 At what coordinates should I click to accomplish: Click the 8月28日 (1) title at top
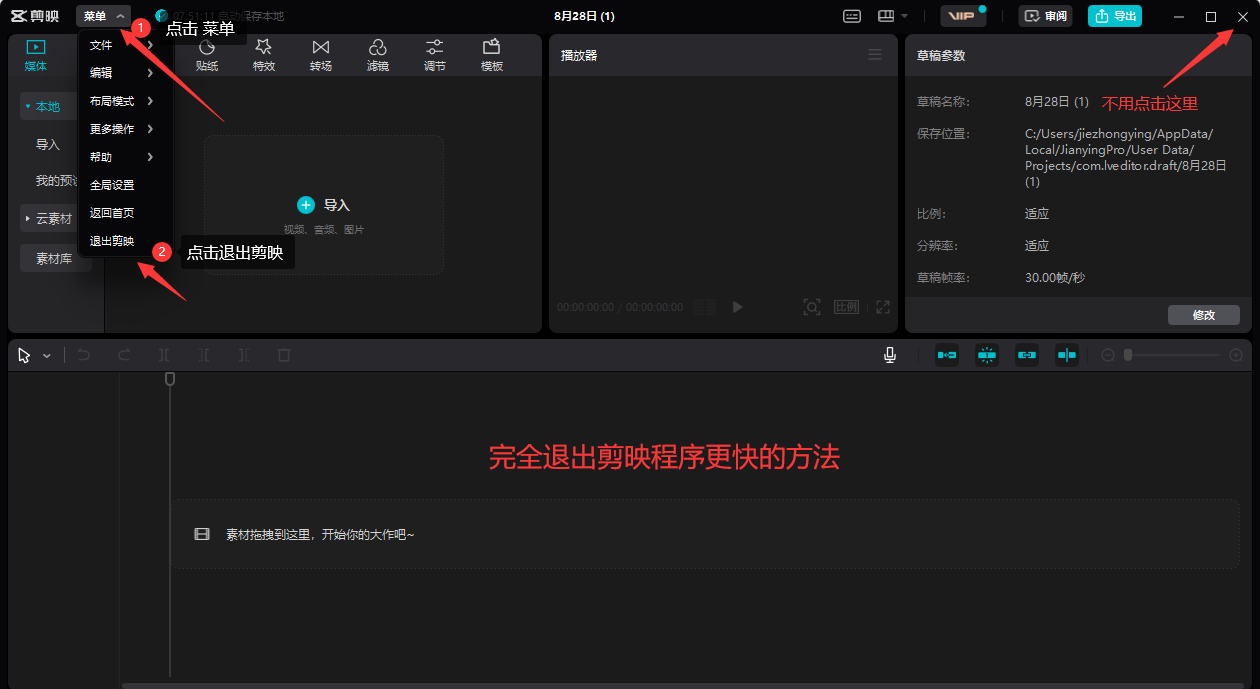coord(584,16)
